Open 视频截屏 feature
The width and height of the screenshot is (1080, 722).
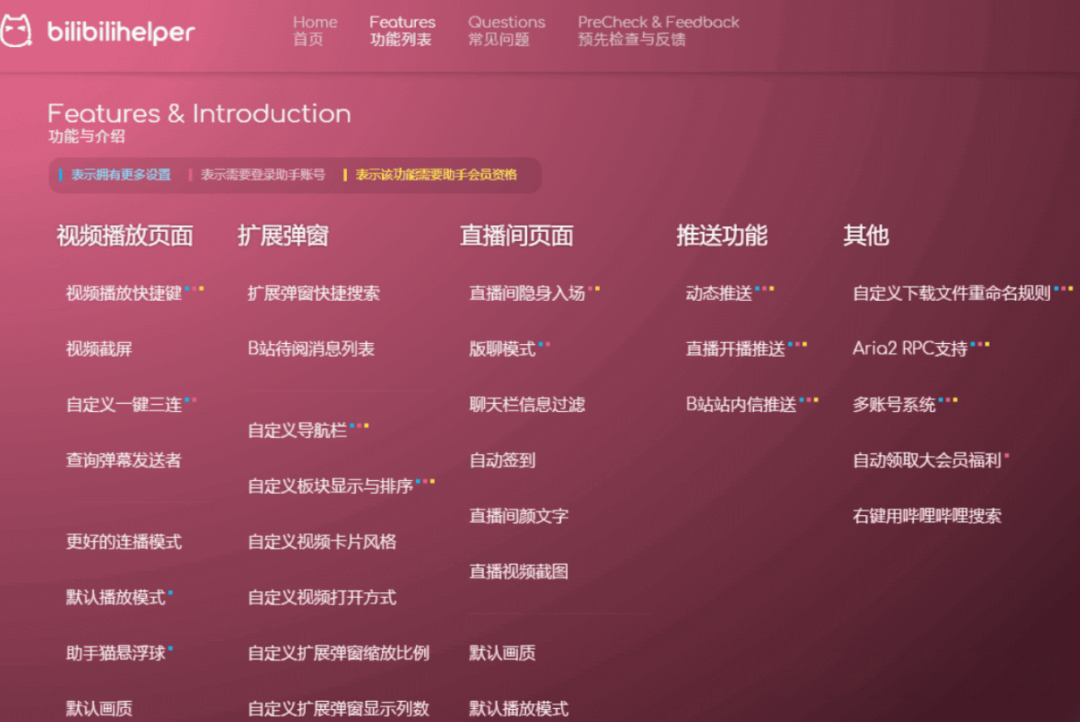99,349
